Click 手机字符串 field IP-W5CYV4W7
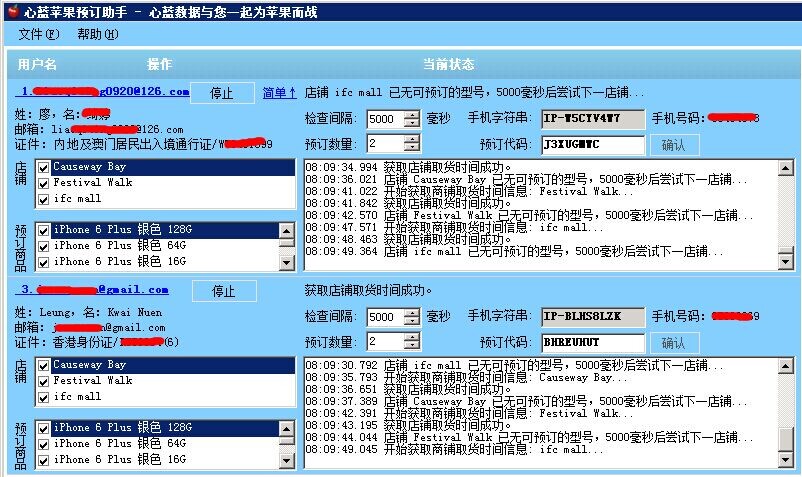 click(593, 119)
